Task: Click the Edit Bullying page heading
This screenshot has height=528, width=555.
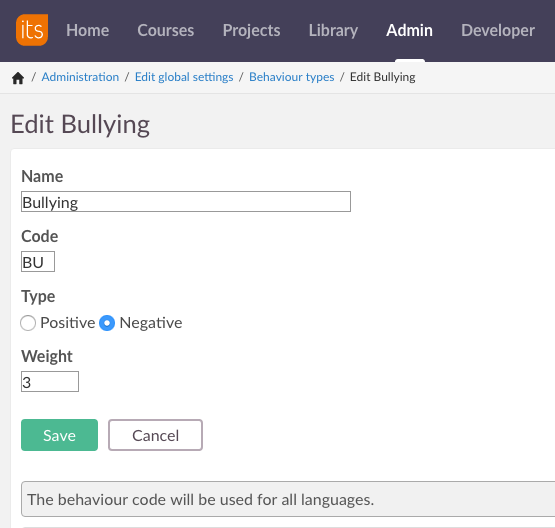Action: 80,125
